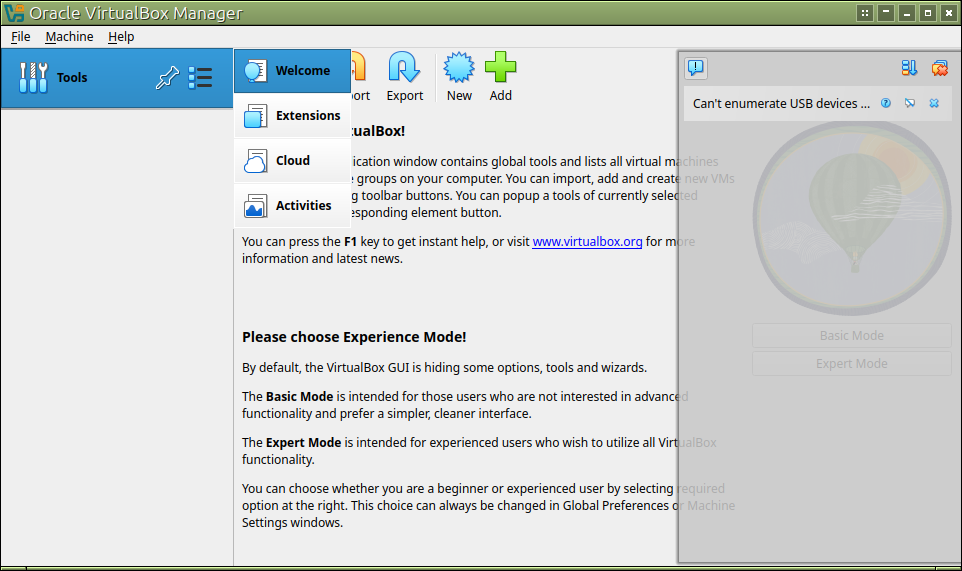Open the Machine menu
The image size is (962, 571).
(x=69, y=37)
